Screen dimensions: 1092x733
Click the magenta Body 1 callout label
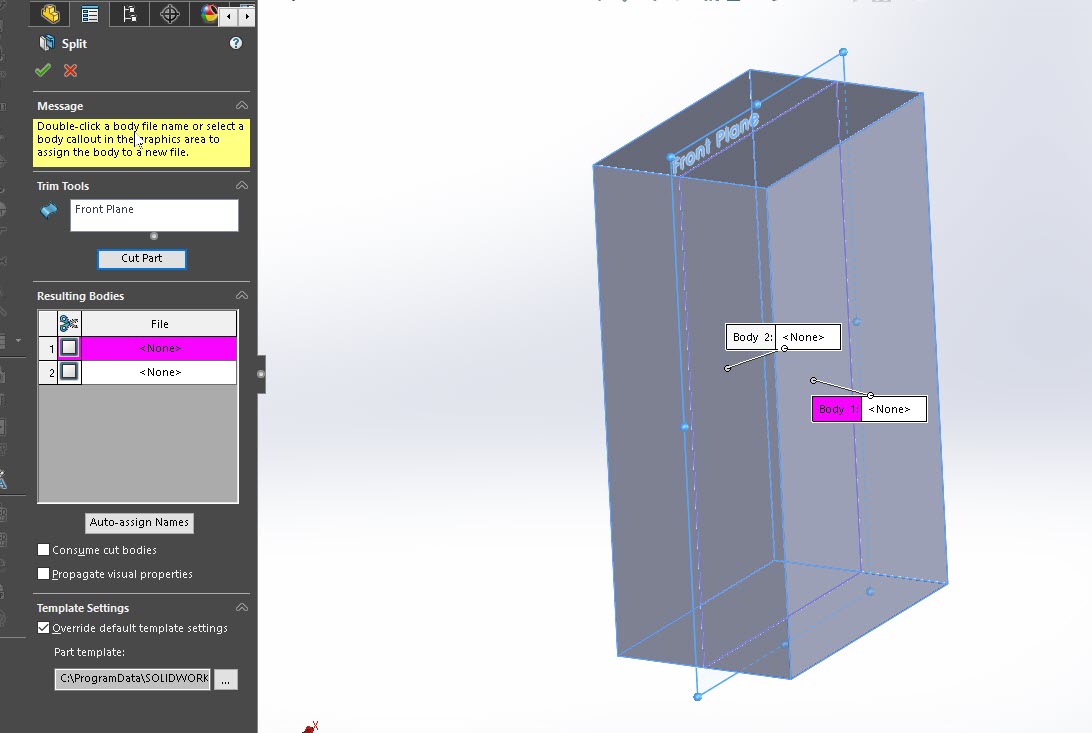[837, 409]
